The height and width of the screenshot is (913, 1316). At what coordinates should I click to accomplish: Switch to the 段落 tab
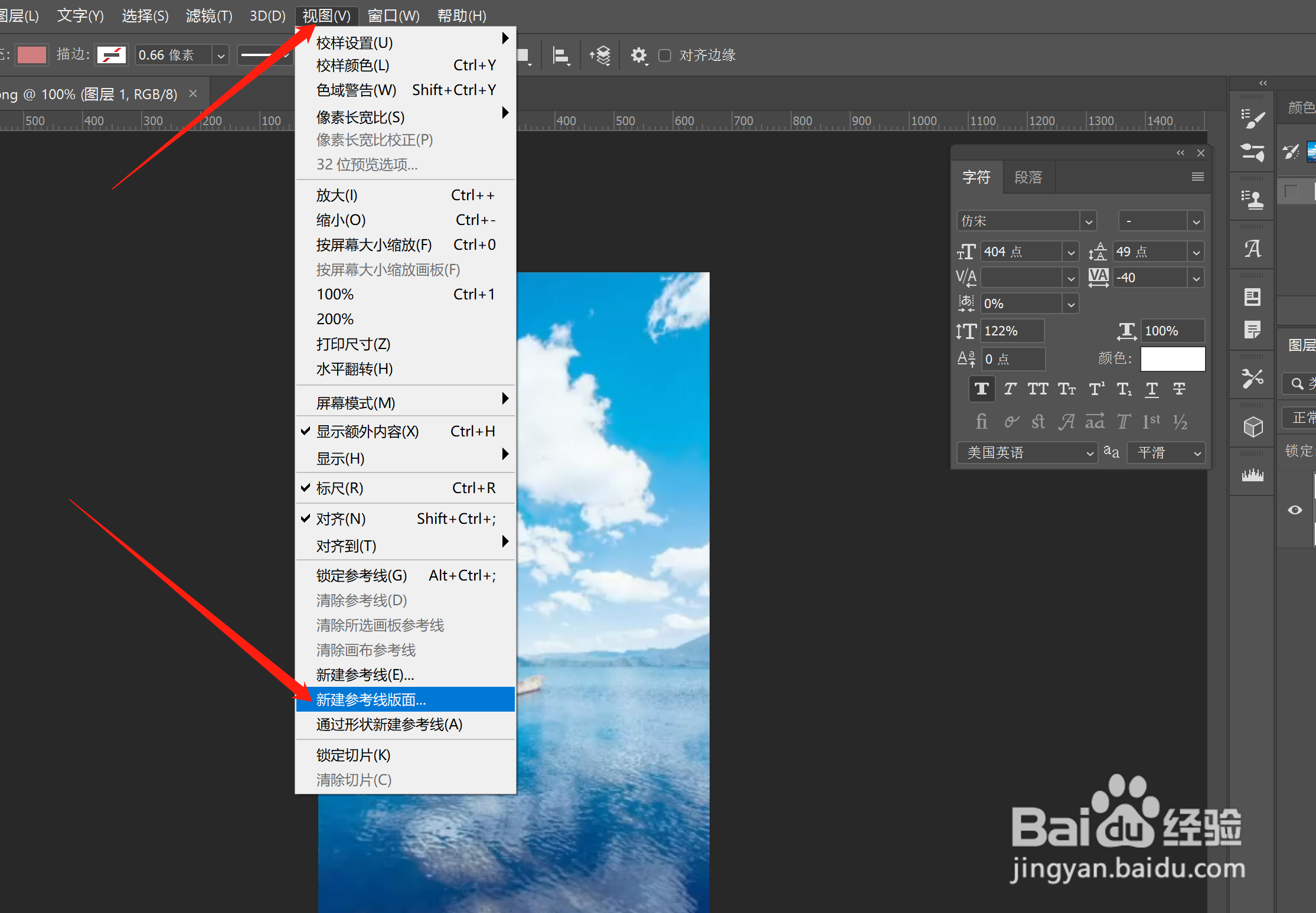[1028, 177]
